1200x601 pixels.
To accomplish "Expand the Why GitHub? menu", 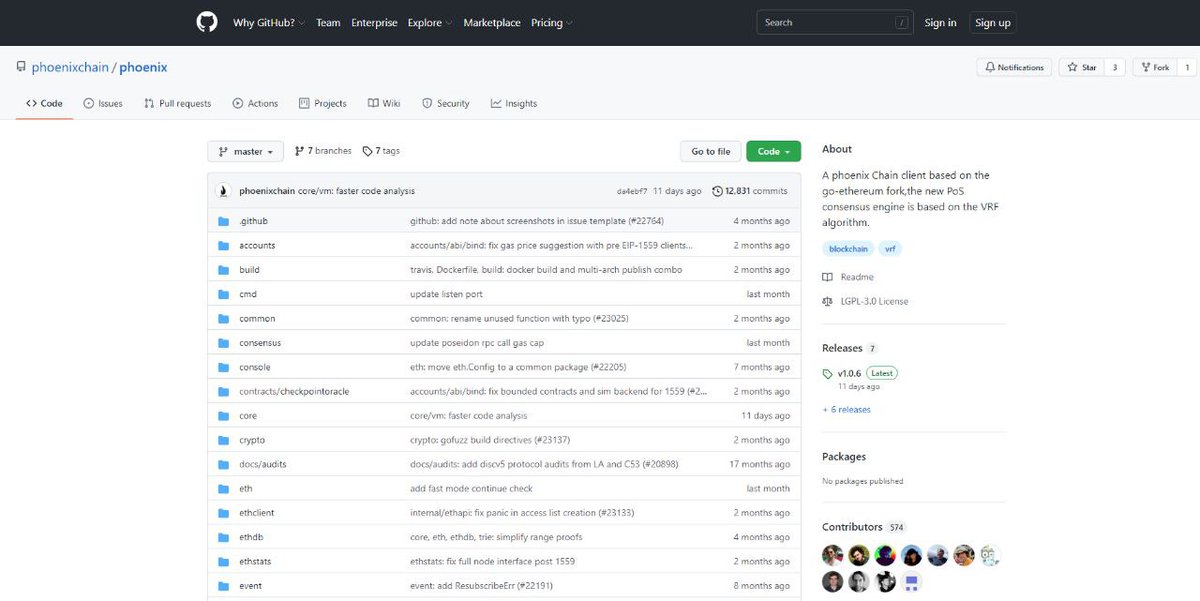I will [x=270, y=23].
